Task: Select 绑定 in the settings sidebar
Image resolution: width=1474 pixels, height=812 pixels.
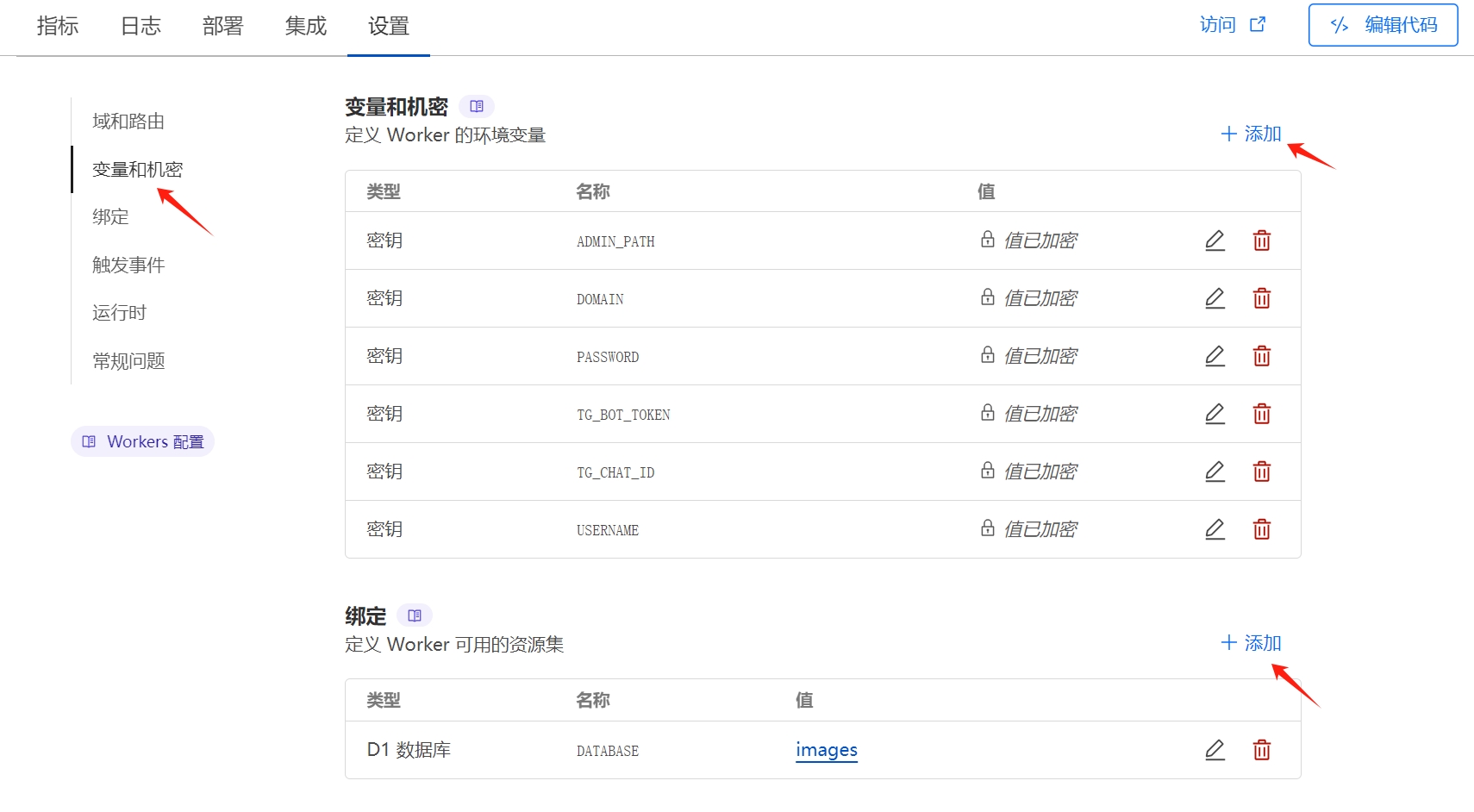Action: (x=110, y=217)
